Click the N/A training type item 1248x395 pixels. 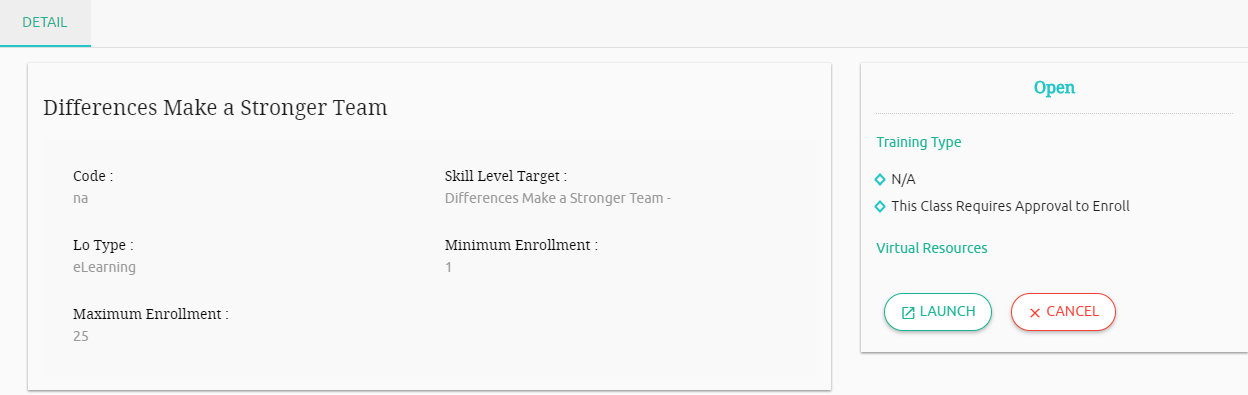903,179
